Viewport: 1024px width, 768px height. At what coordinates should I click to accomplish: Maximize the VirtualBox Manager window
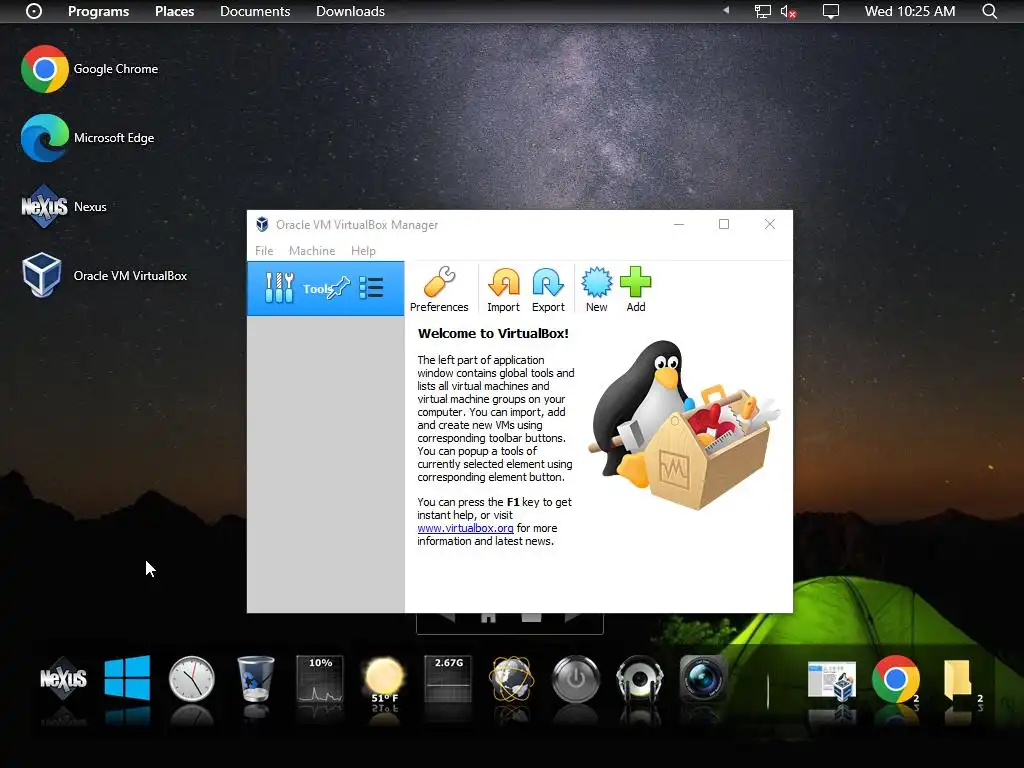(724, 224)
